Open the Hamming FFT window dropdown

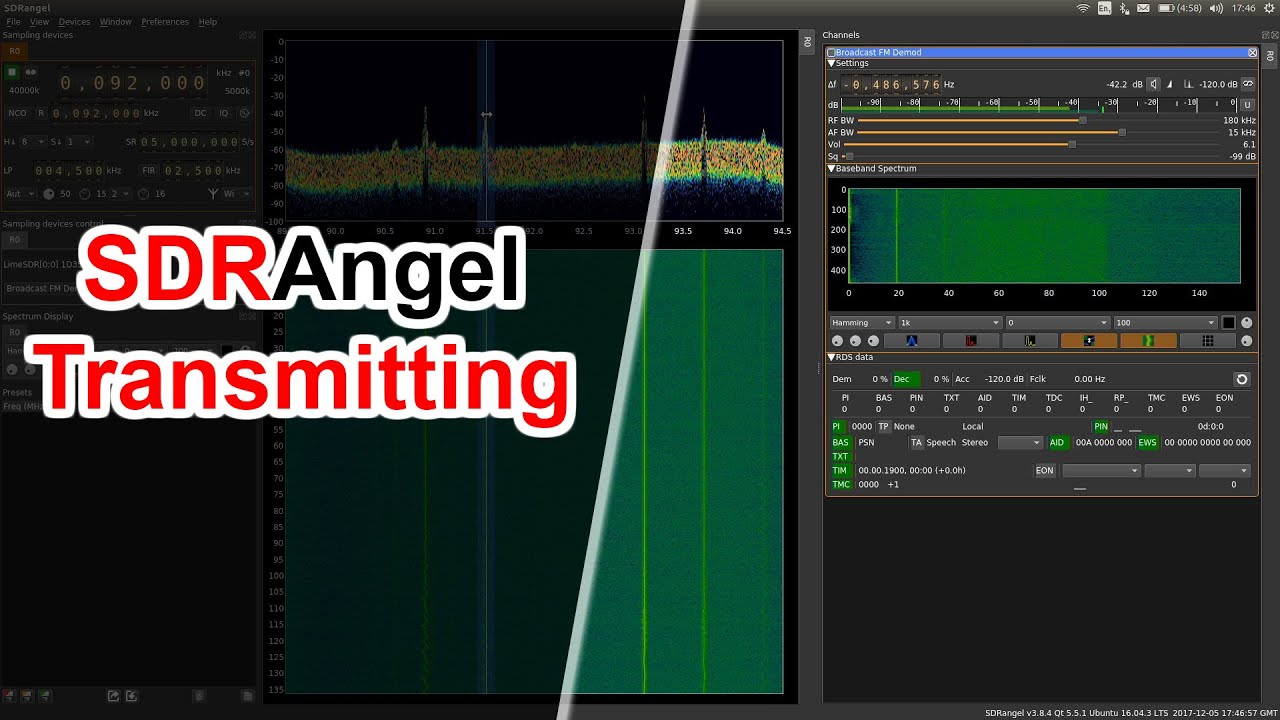[x=861, y=323]
